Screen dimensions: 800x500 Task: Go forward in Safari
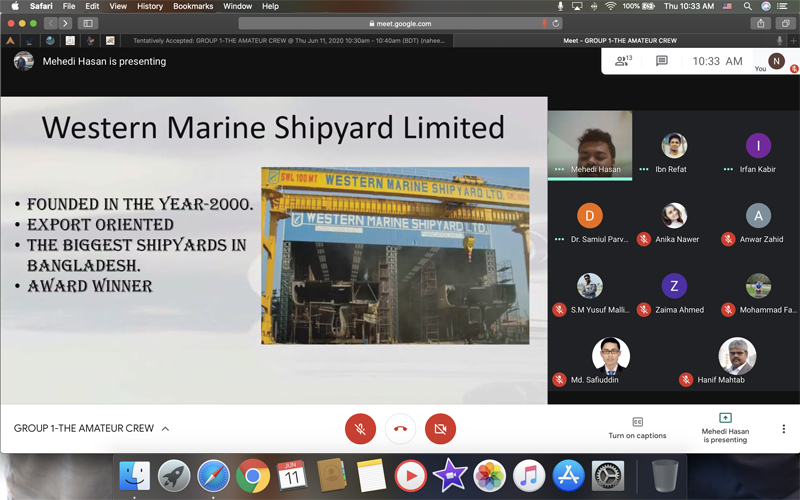click(65, 23)
